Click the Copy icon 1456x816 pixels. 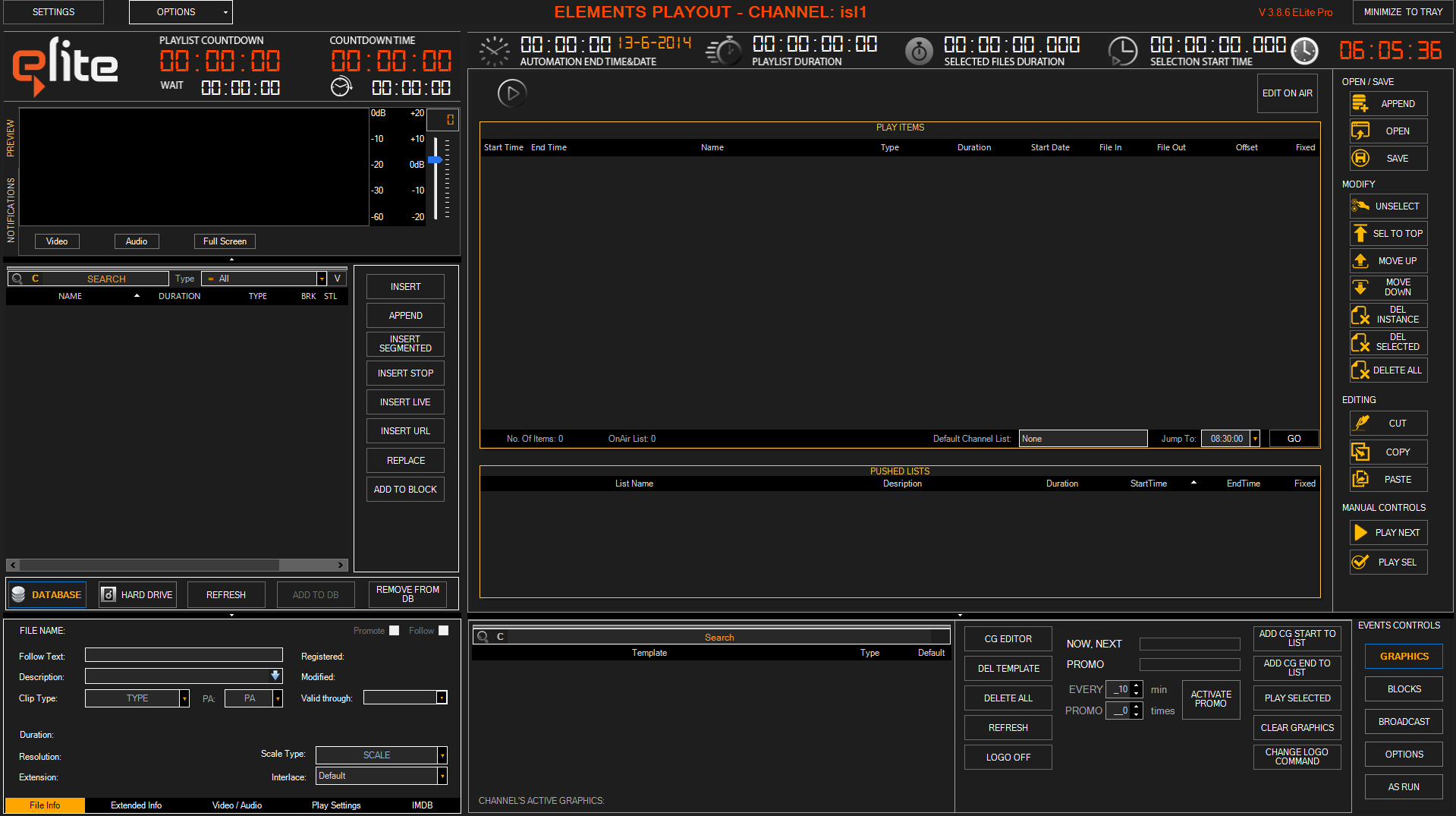pos(1360,452)
